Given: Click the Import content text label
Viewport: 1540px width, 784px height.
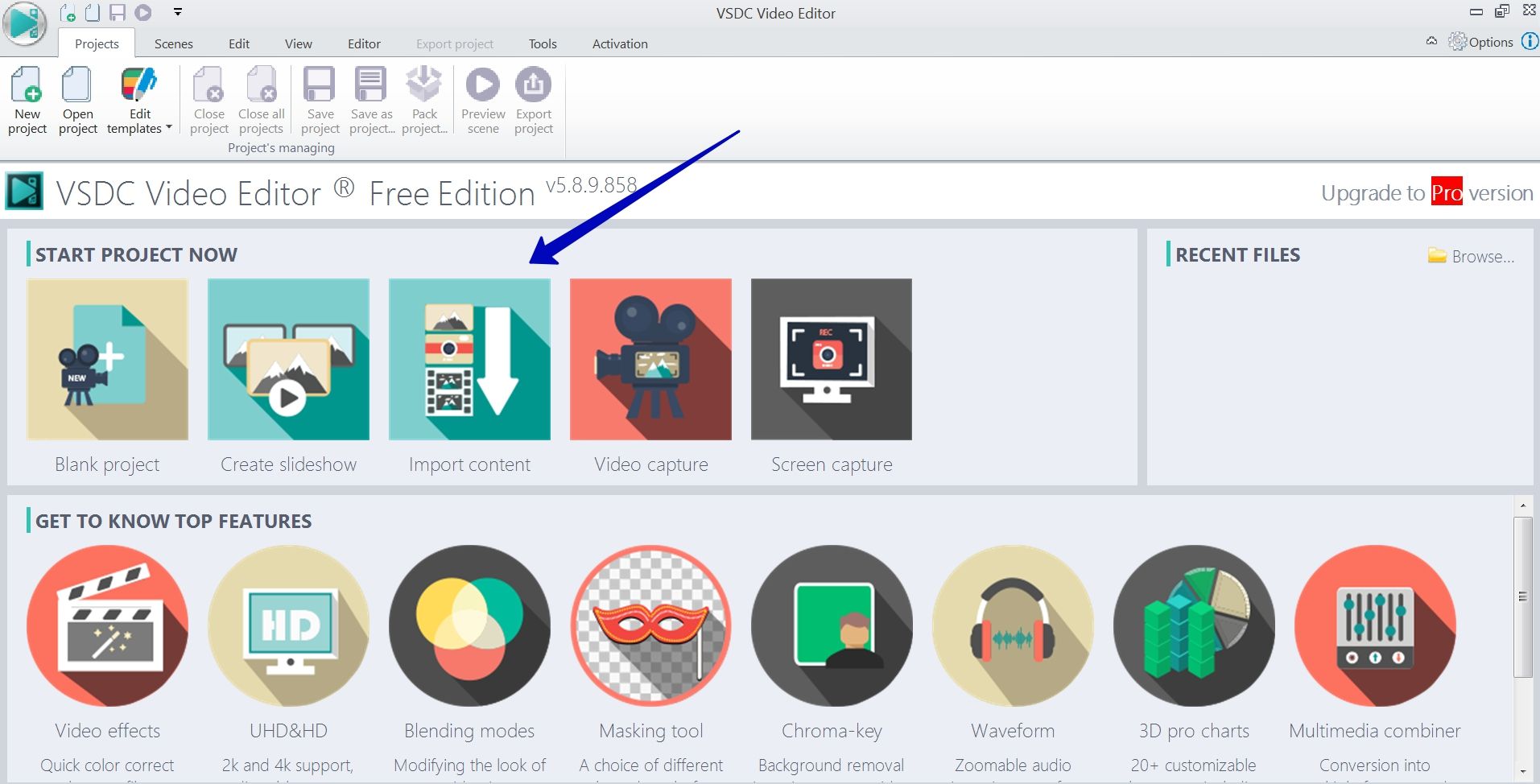Looking at the screenshot, I should click(469, 464).
